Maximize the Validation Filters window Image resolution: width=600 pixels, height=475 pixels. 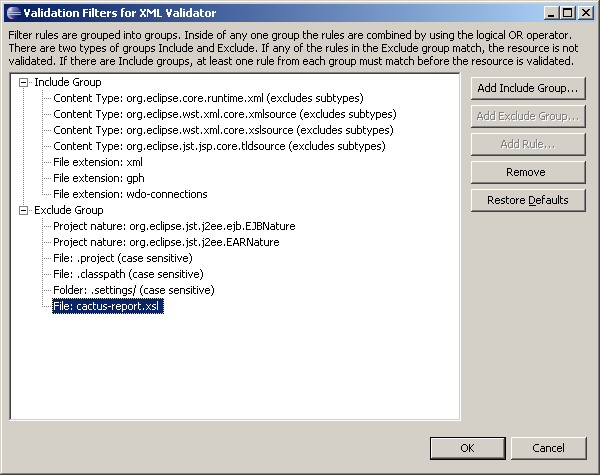[x=568, y=13]
